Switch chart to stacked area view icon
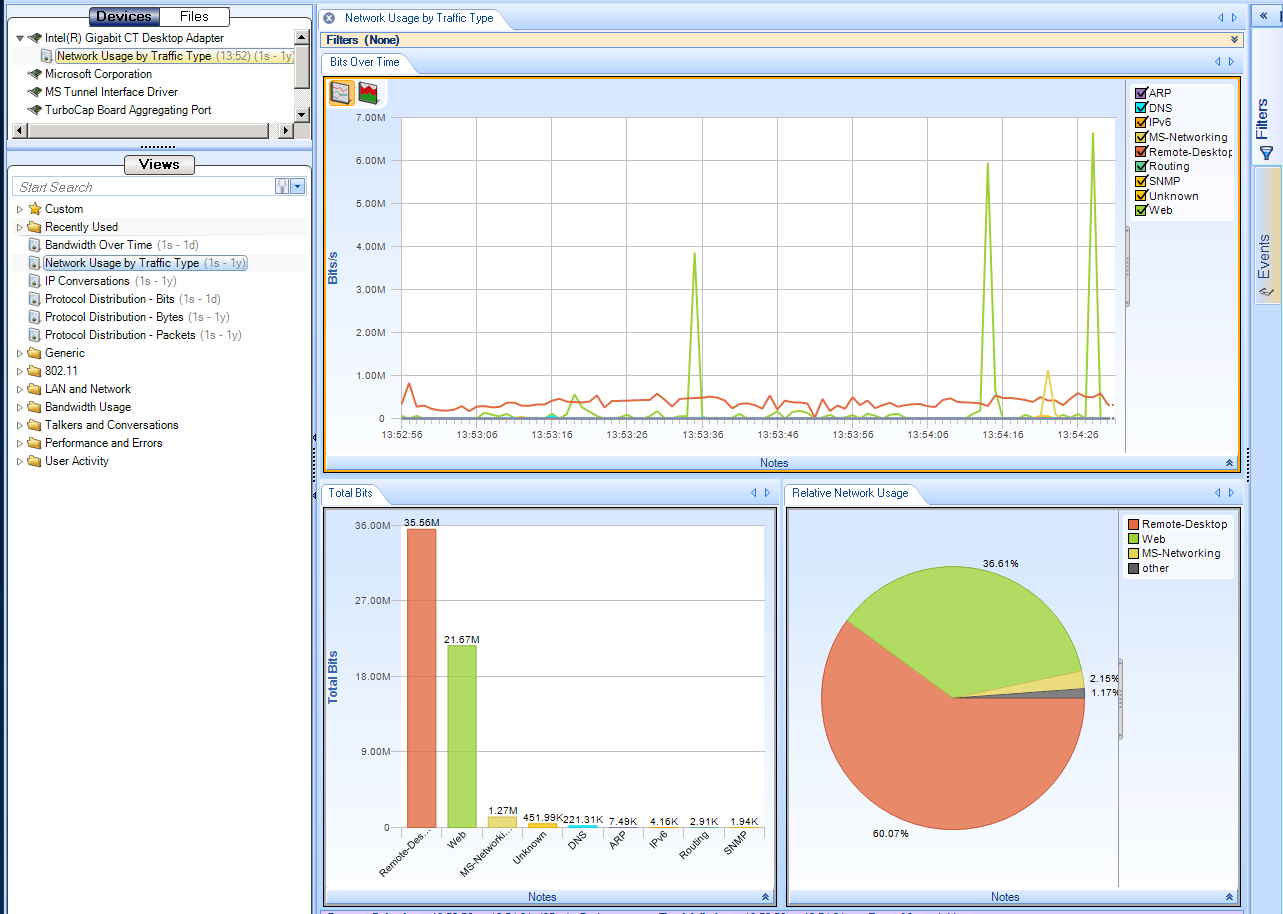The height and width of the screenshot is (914, 1283). (x=368, y=93)
